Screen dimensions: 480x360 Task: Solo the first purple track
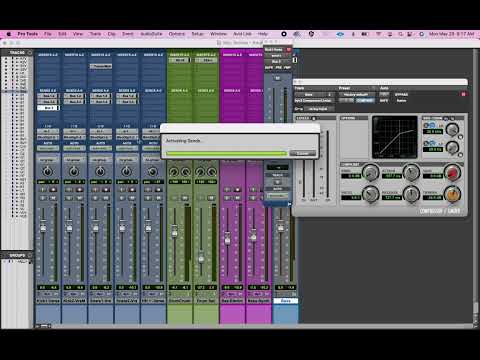[227, 198]
